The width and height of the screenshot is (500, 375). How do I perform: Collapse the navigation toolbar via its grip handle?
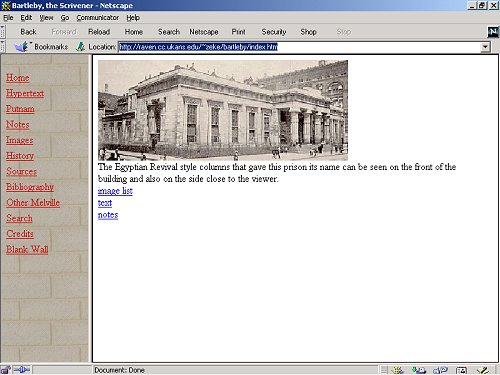(x=2, y=32)
